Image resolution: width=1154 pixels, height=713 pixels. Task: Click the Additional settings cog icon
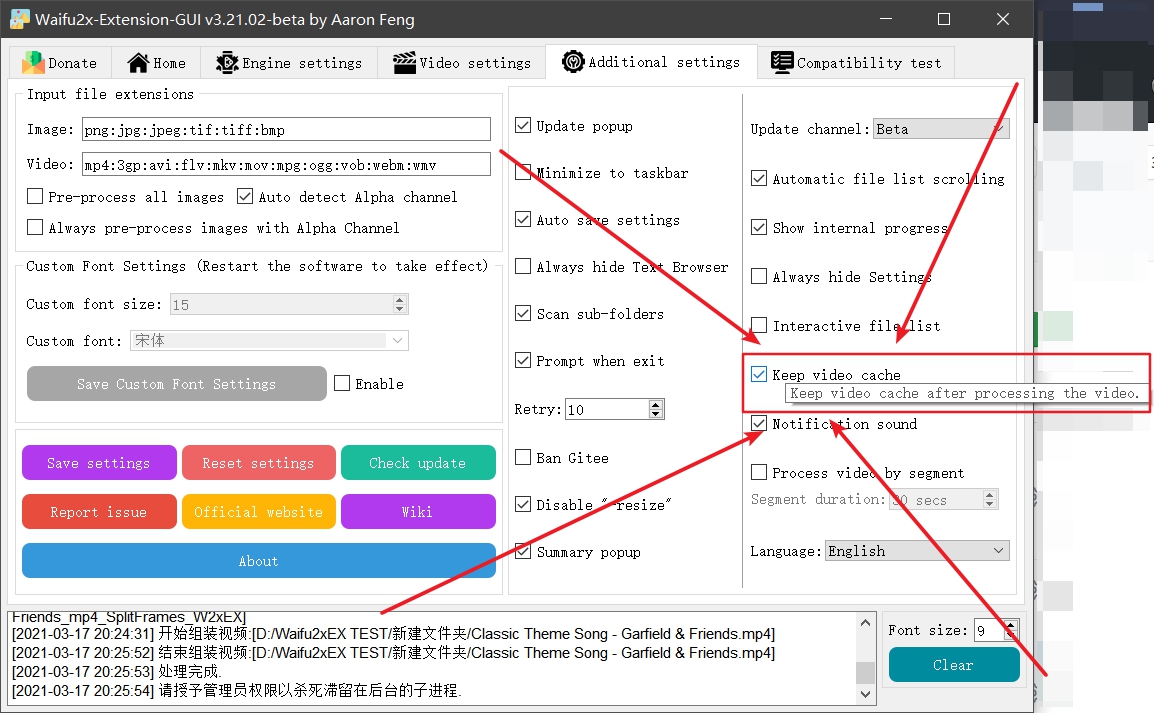coord(572,61)
